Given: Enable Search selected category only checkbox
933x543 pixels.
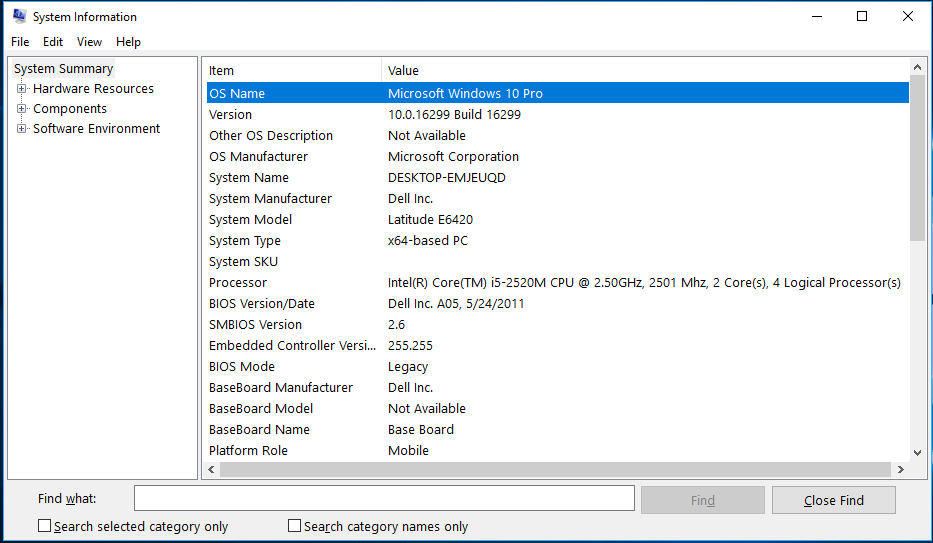Looking at the screenshot, I should [x=44, y=526].
